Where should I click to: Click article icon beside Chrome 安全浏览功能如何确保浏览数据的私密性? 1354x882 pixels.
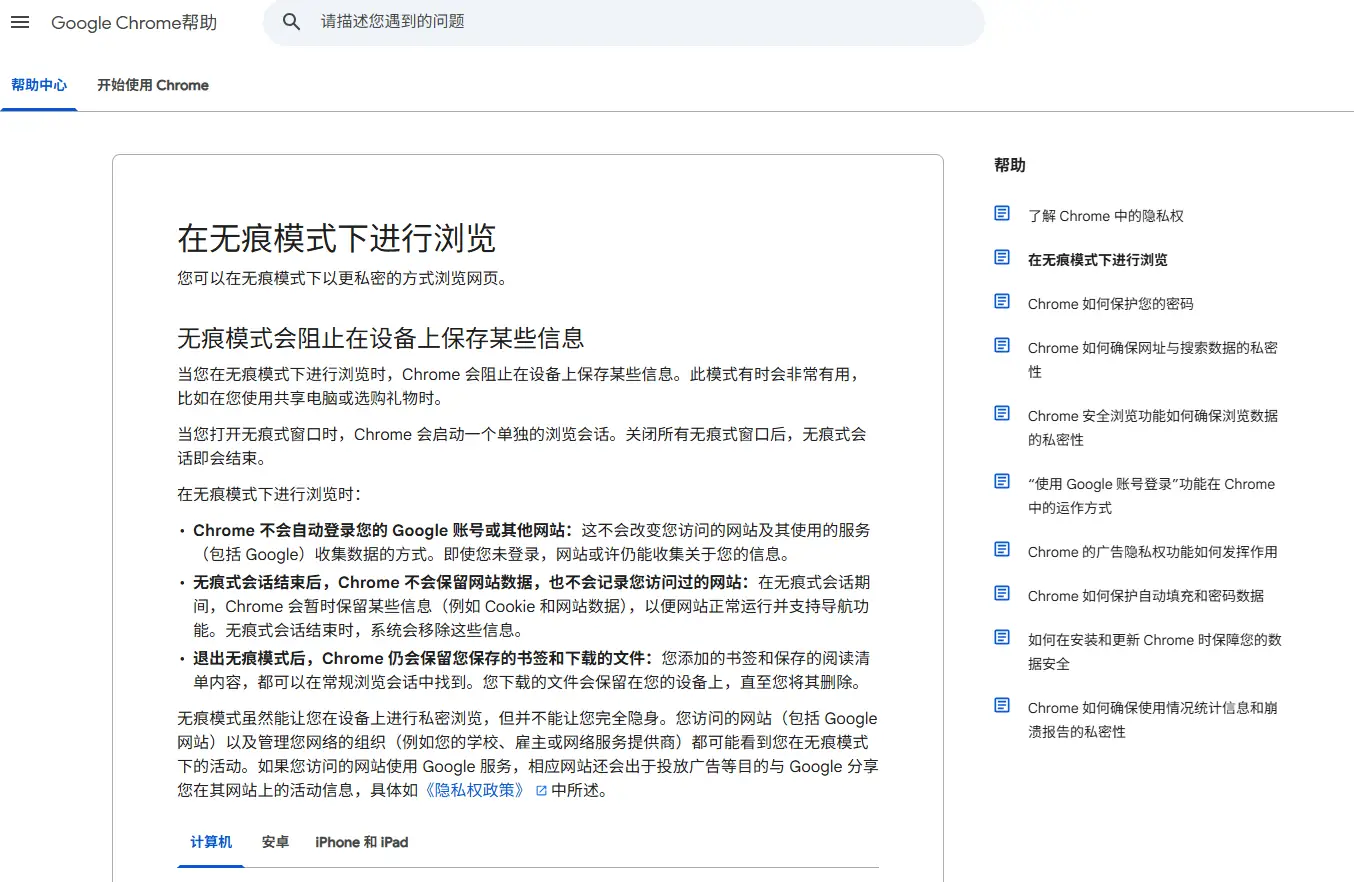[x=1002, y=413]
